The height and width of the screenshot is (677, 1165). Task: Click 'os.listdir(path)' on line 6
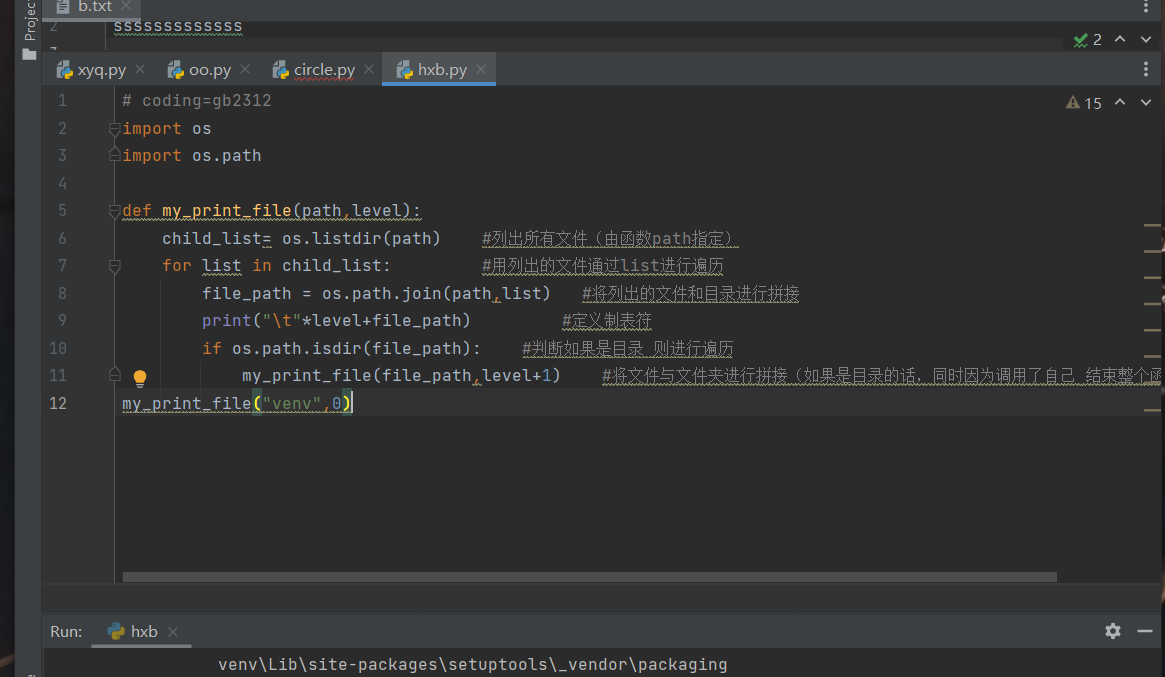tap(361, 239)
